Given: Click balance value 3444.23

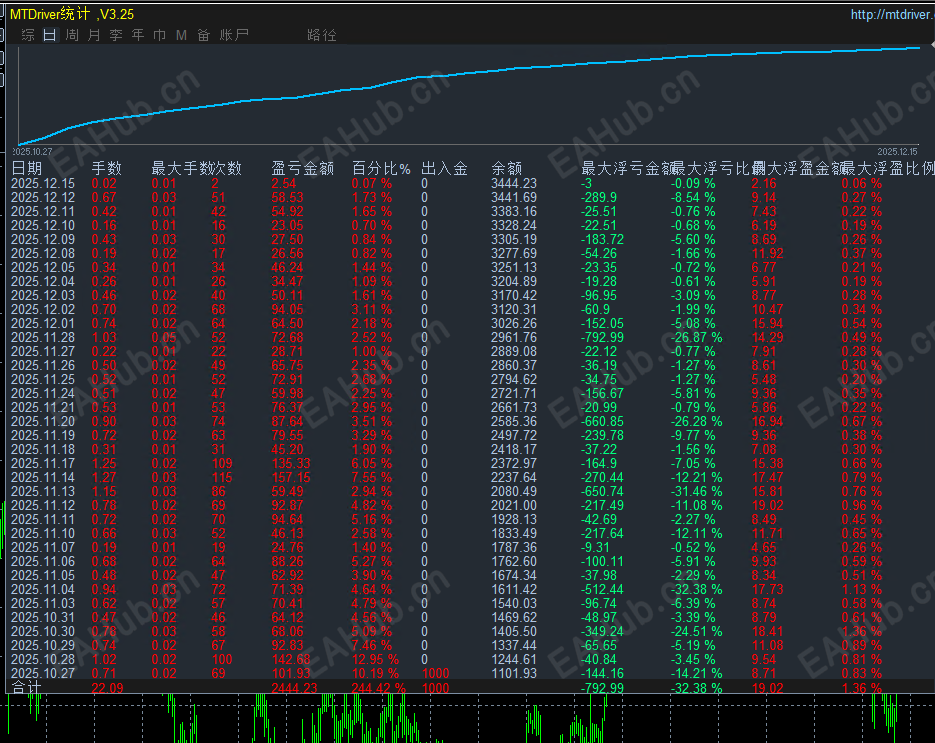Looking at the screenshot, I should coord(513,184).
